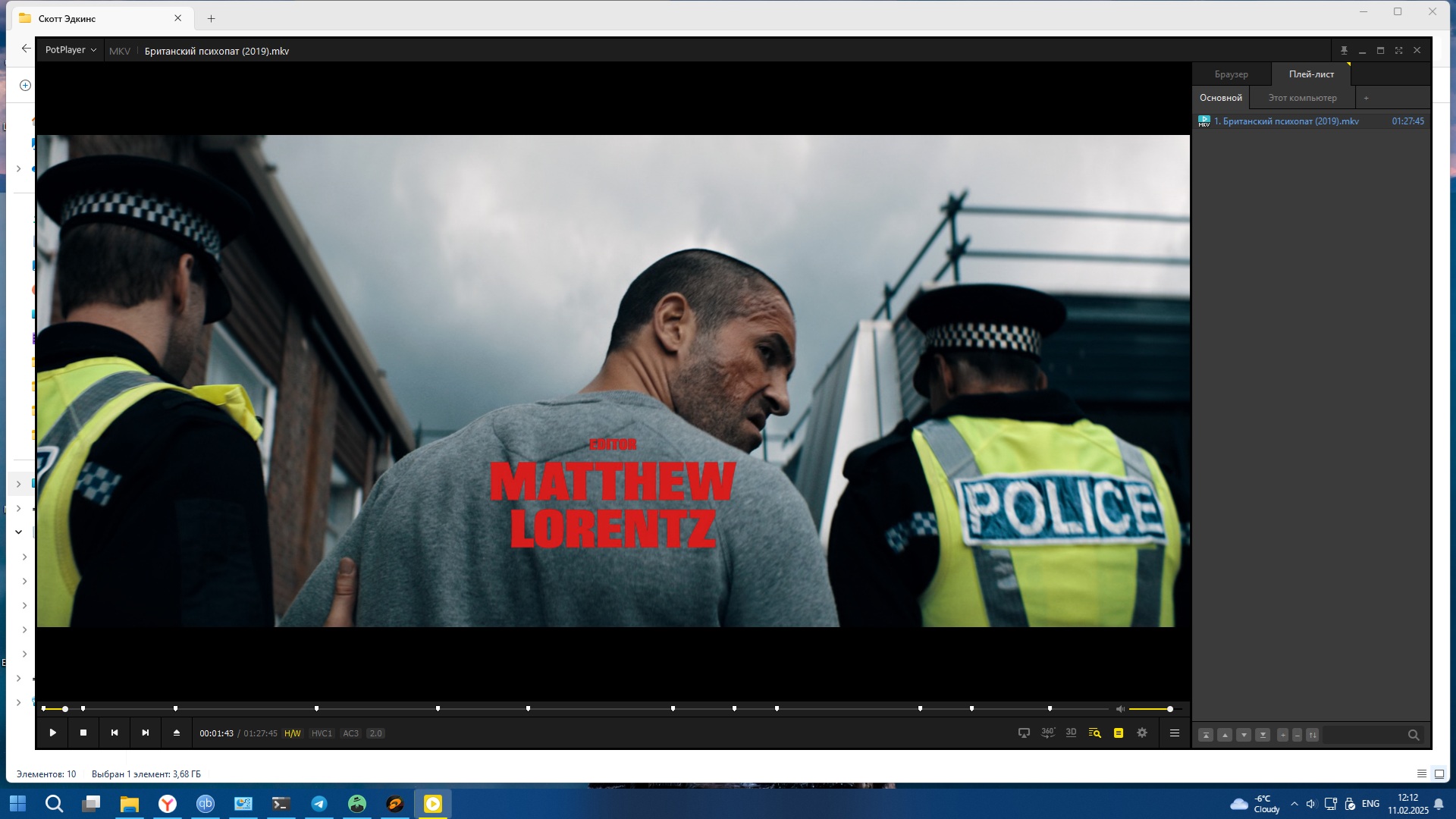This screenshot has height=819, width=1456.
Task: Click the 00:01:43 elapsed time display
Action: (216, 733)
